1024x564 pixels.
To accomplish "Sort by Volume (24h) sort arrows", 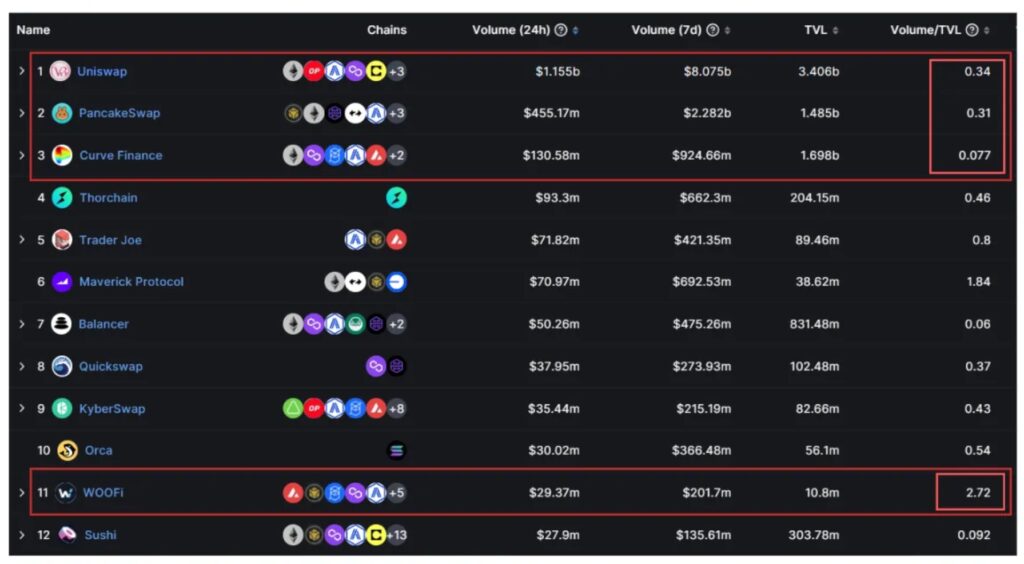I will (x=575, y=30).
